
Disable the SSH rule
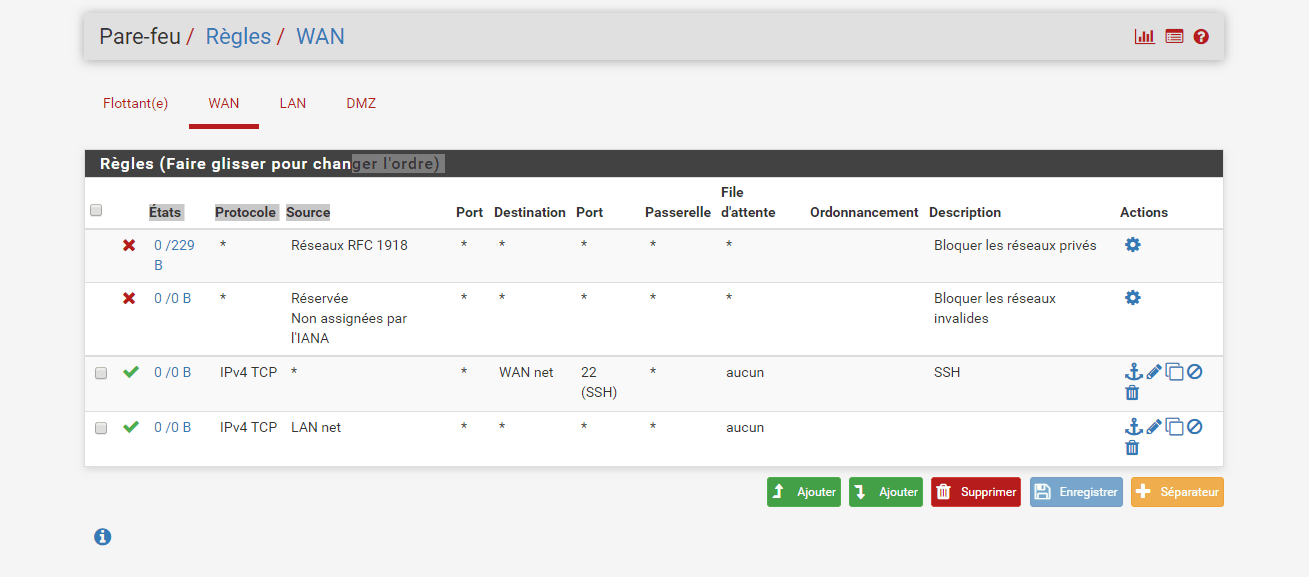tap(1194, 372)
